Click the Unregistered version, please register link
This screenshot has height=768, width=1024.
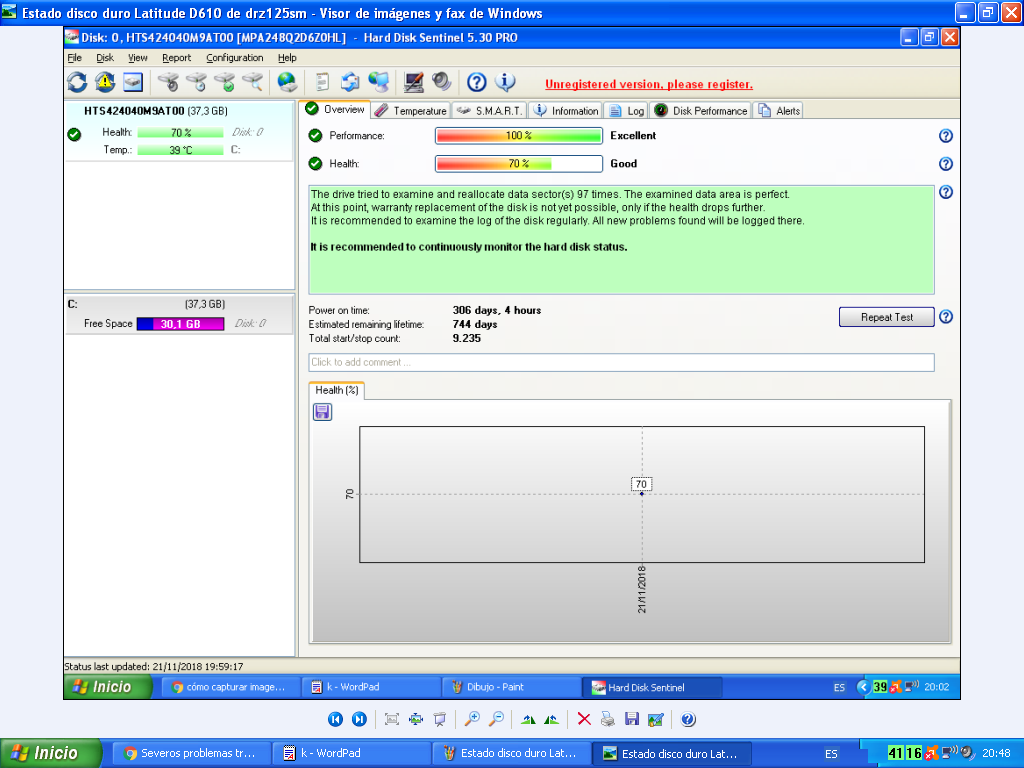(x=648, y=84)
